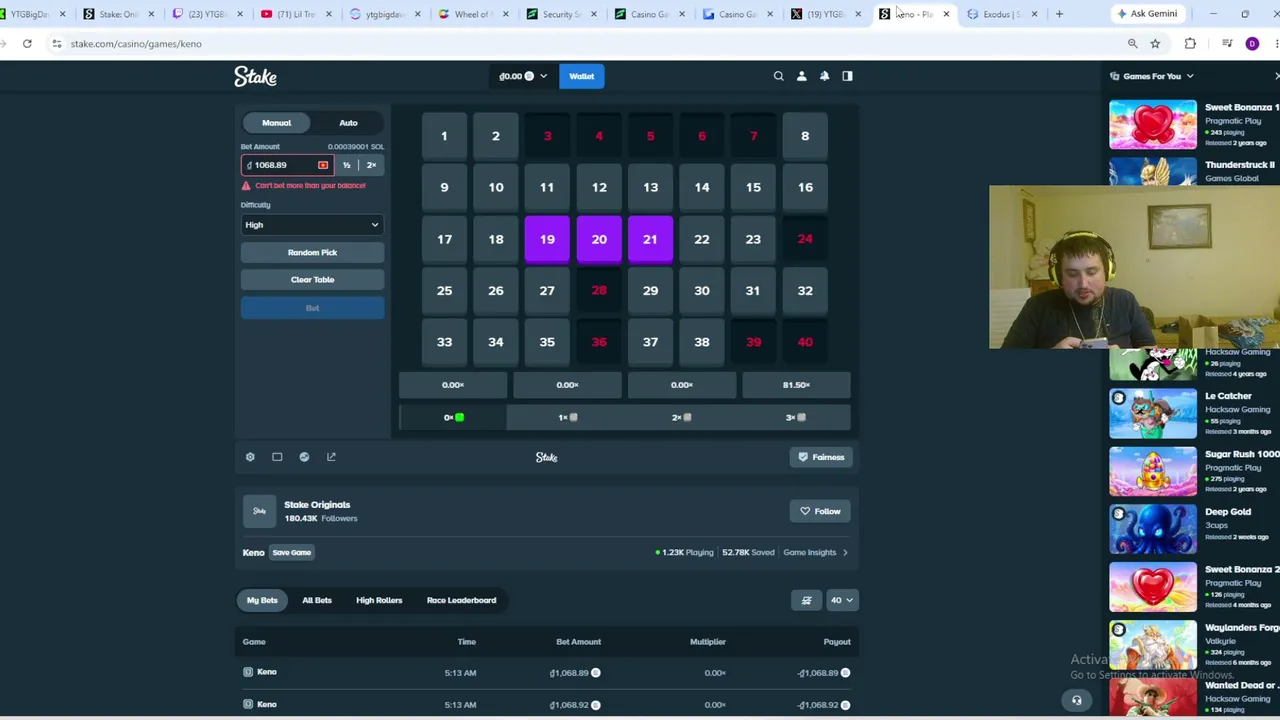Select keno number 1
This screenshot has width=1280, height=720.
(444, 136)
